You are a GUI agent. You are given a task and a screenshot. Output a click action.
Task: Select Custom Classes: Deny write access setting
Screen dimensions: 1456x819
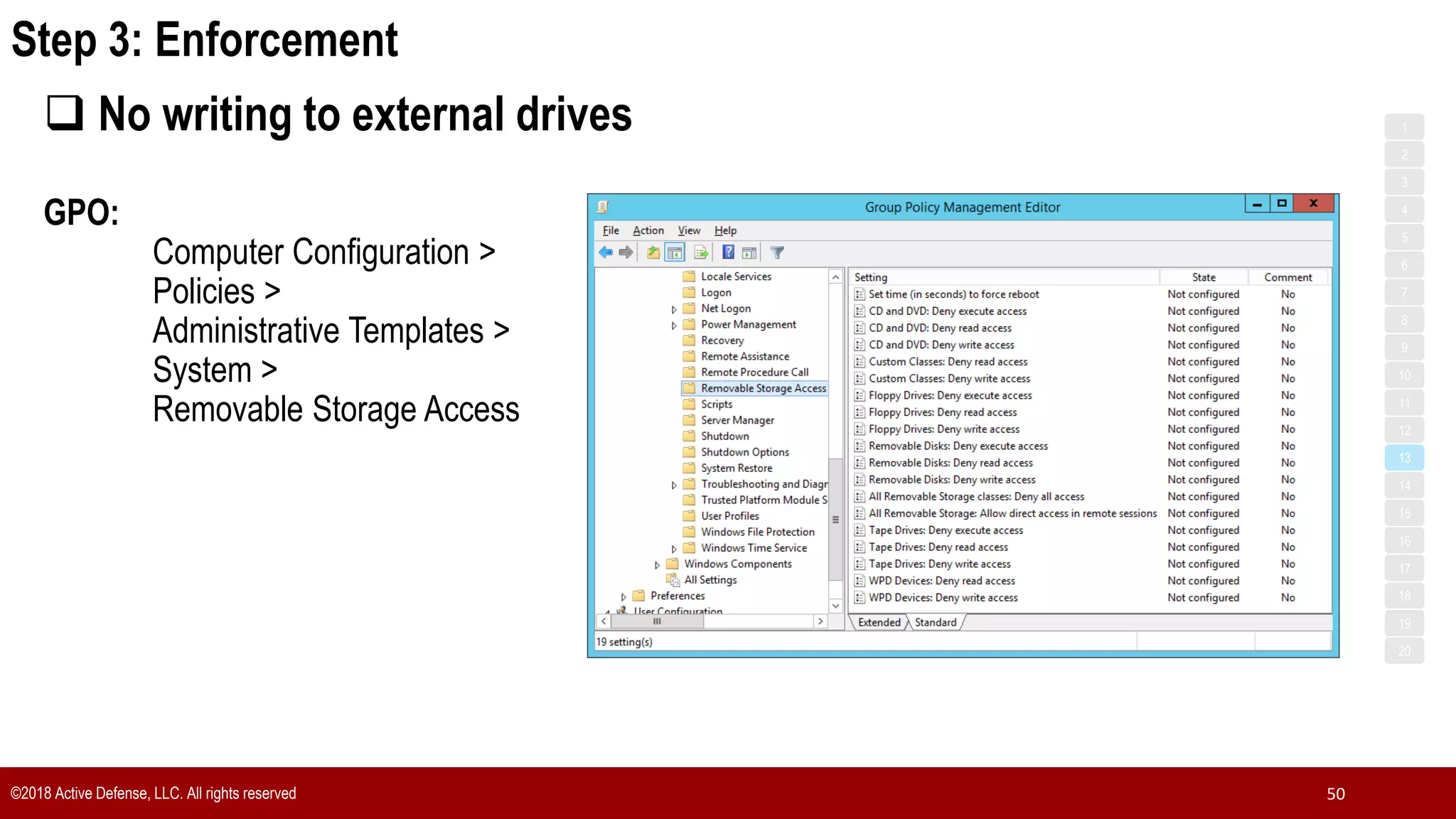pos(949,379)
